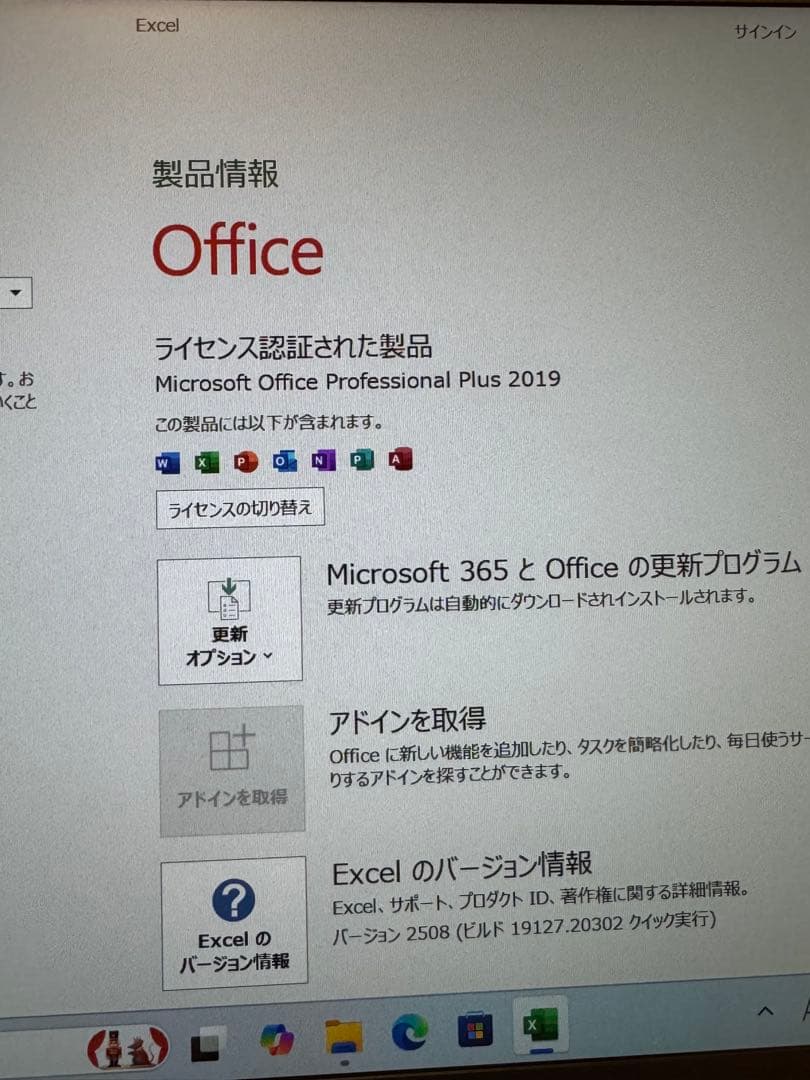Click the greyed アドインを取得 button
Image resolution: width=810 pixels, height=1080 pixels.
point(232,770)
